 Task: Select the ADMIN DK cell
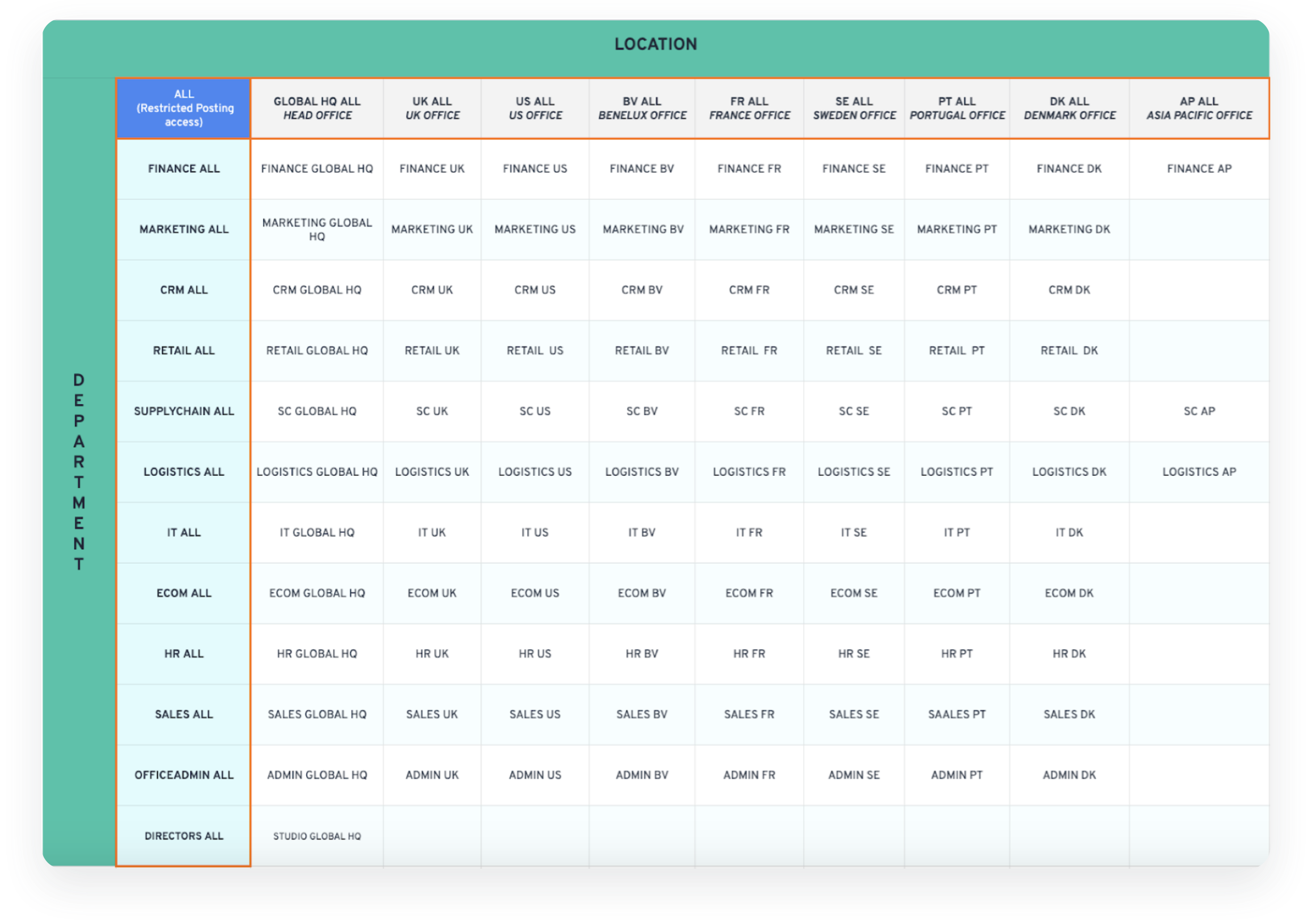(x=1068, y=775)
